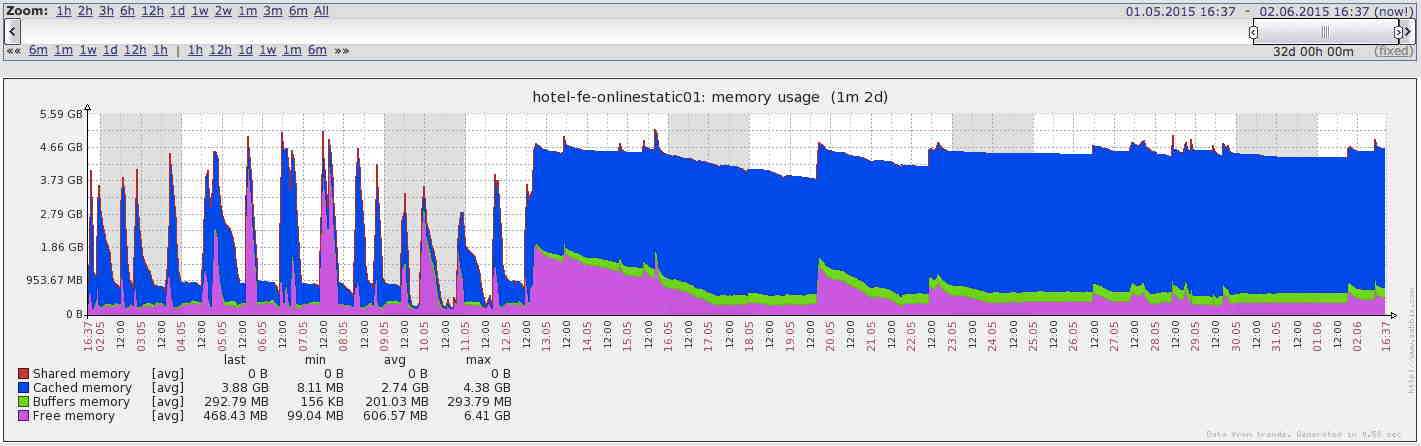The image size is (1421, 446).
Task: Click the »» jump-forward arrows
Action: [x=342, y=50]
